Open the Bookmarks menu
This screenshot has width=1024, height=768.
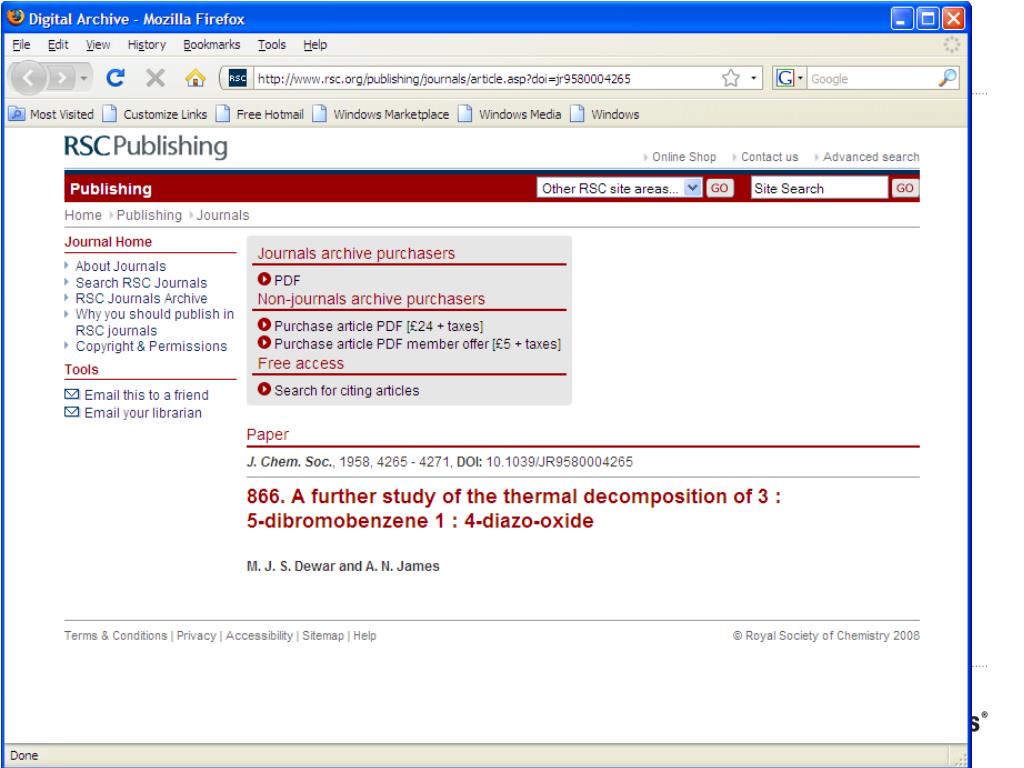pos(212,44)
